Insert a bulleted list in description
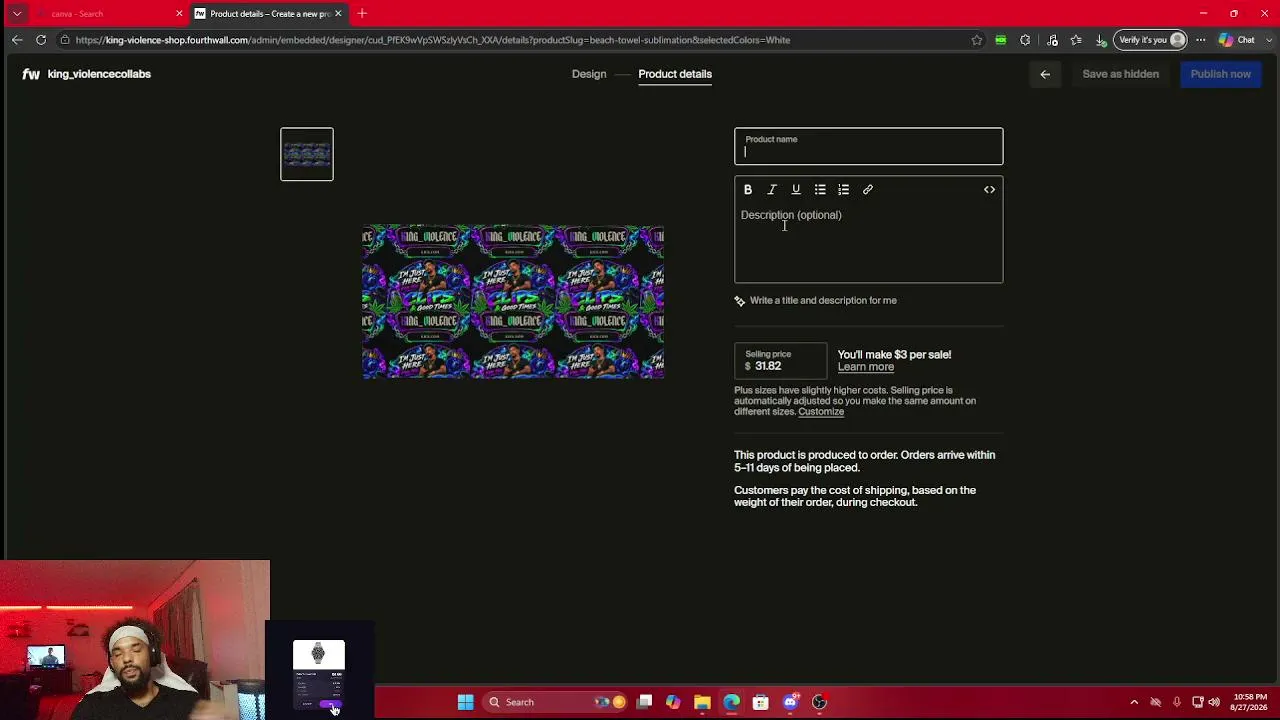 click(x=820, y=190)
